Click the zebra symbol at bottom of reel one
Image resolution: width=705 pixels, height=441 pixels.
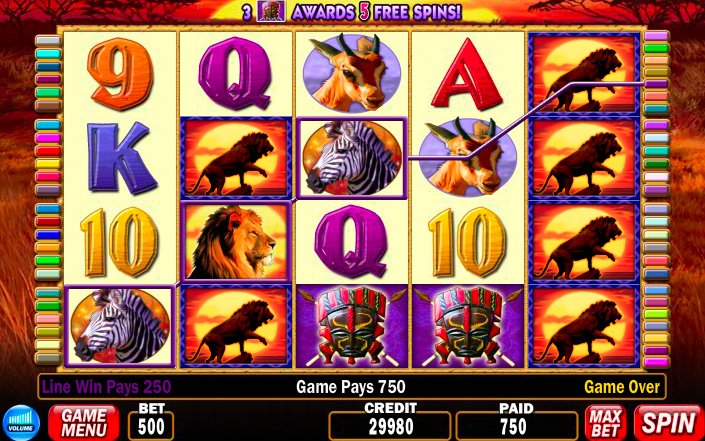tap(120, 326)
